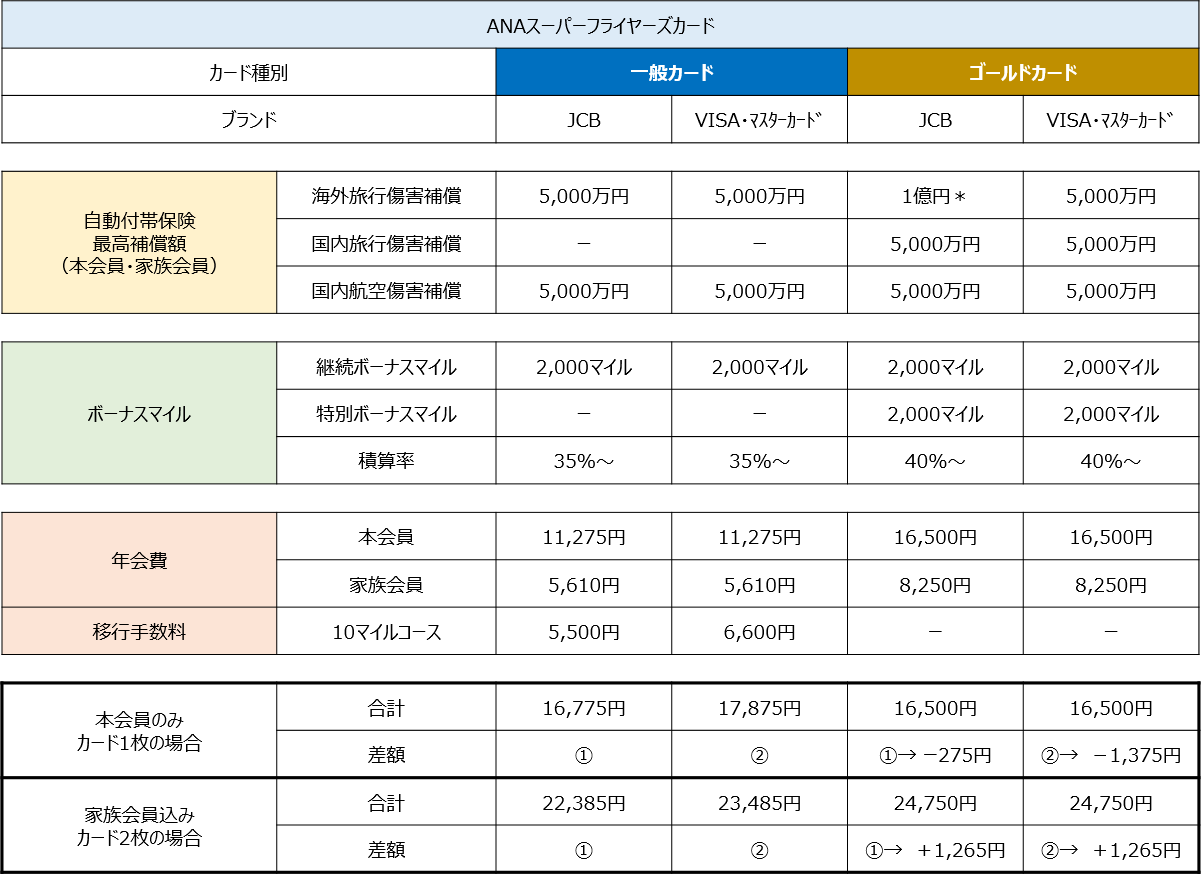Click the blue 一般カード column header

pos(672,72)
